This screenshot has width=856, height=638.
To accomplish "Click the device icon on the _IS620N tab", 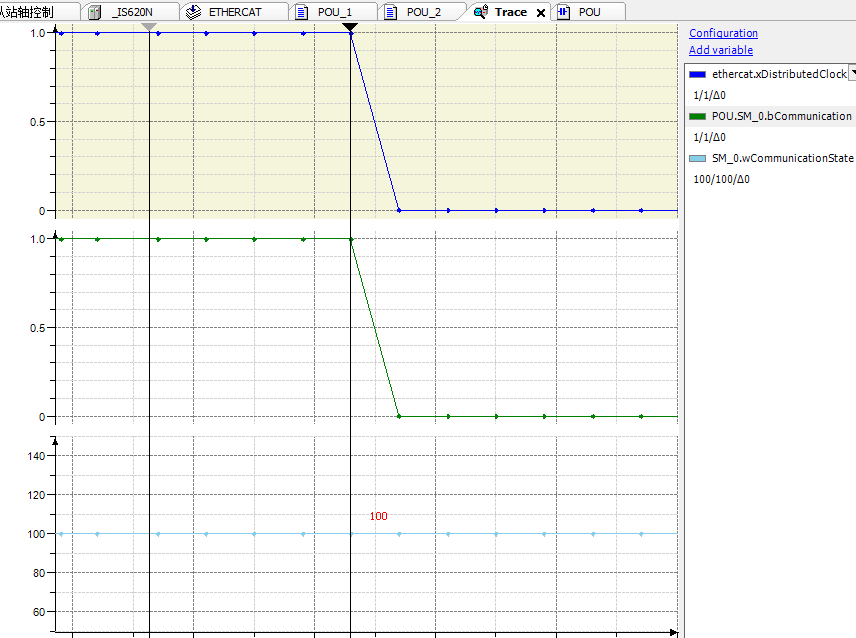I will click(x=94, y=12).
